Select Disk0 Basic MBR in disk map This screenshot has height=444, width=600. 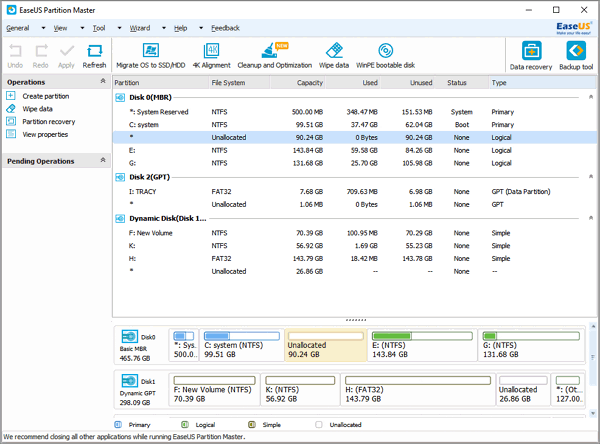(140, 346)
